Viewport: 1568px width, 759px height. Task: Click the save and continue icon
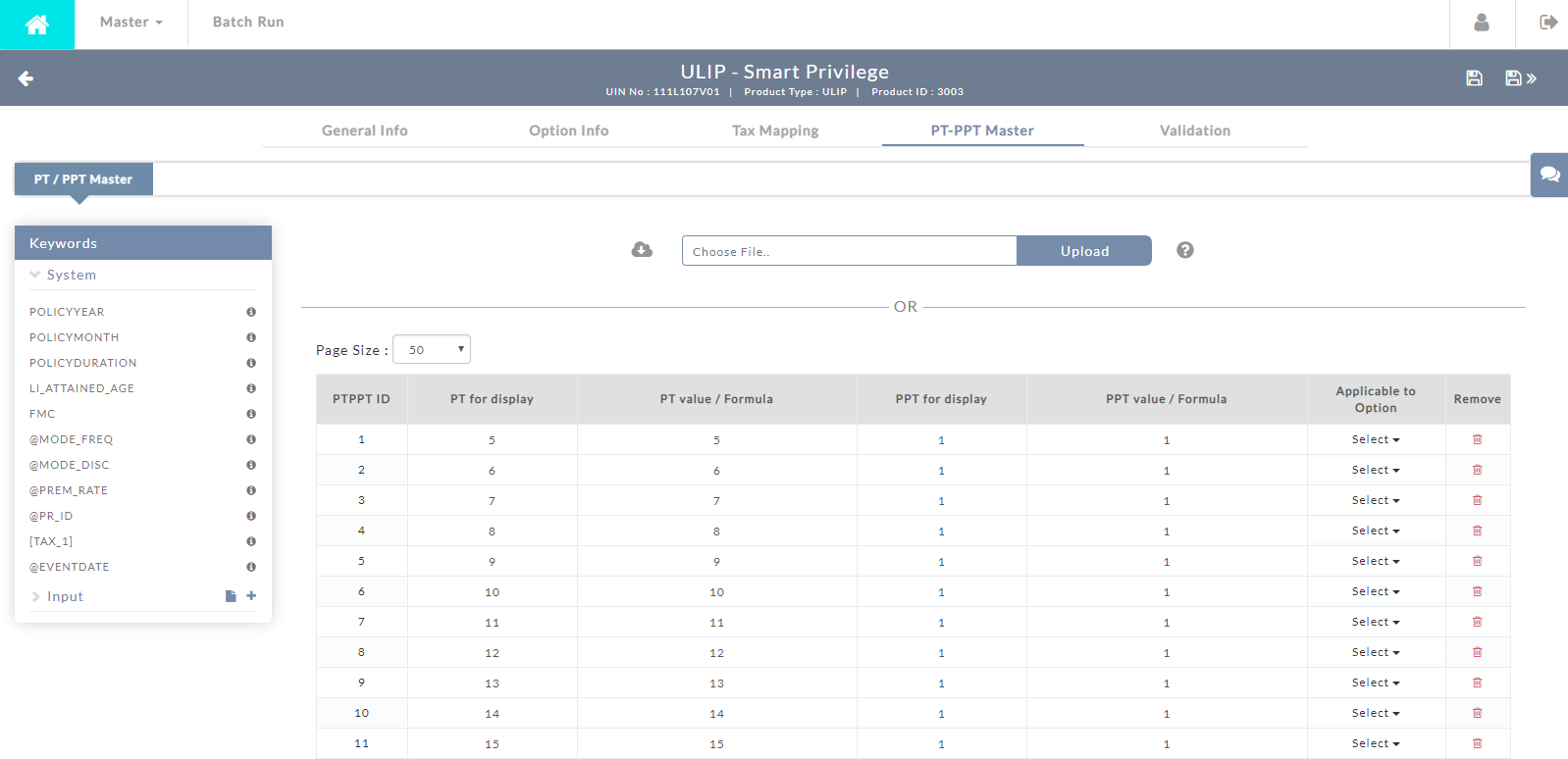pos(1520,78)
